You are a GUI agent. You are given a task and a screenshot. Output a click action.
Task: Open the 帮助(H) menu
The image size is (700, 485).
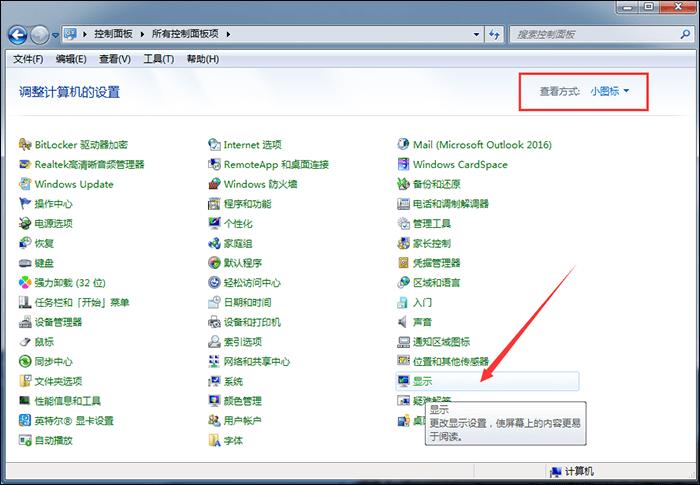coord(203,59)
